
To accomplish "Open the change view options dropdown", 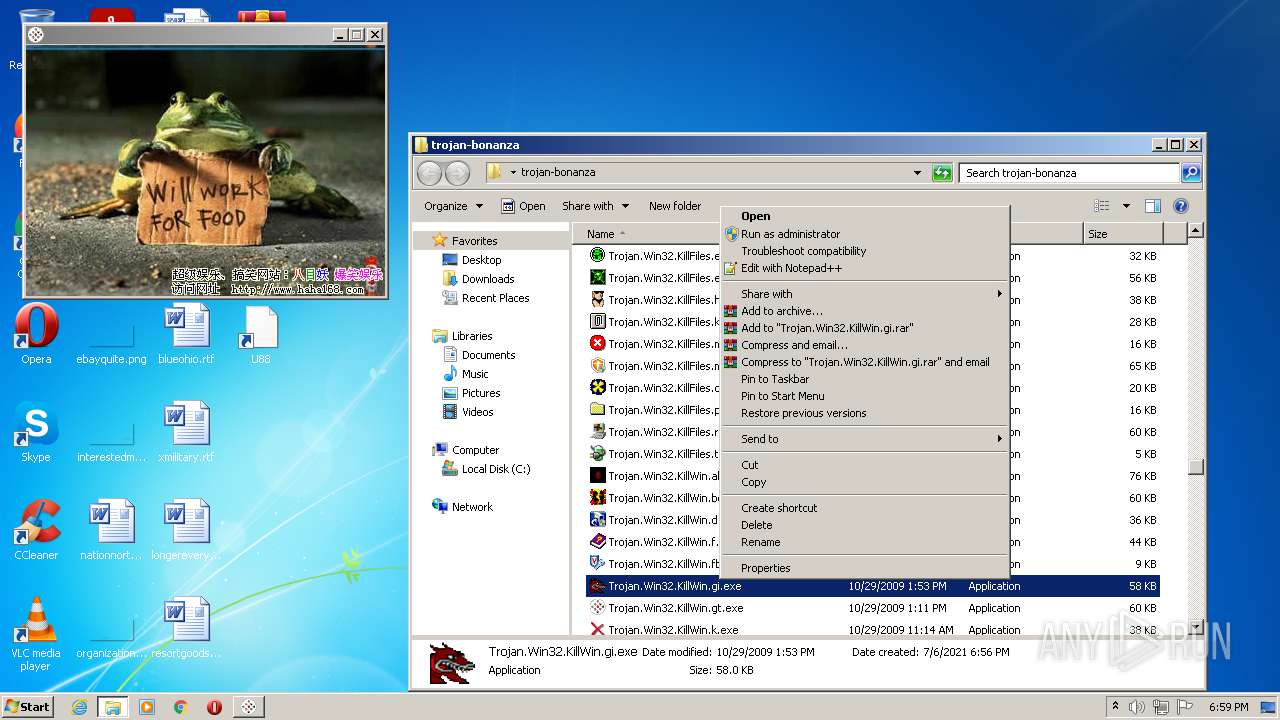I will tap(1126, 206).
